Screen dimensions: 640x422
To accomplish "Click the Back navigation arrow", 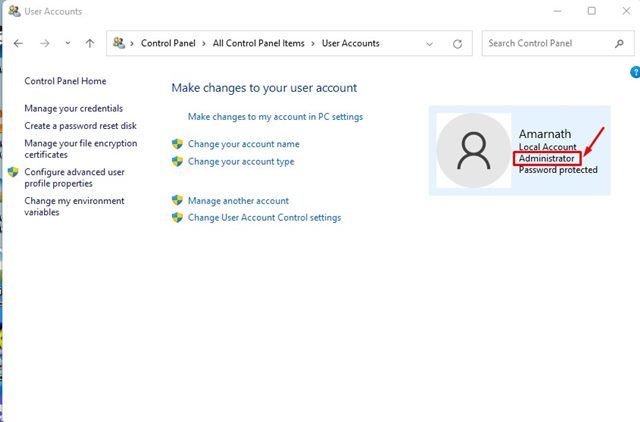I will (x=18, y=43).
